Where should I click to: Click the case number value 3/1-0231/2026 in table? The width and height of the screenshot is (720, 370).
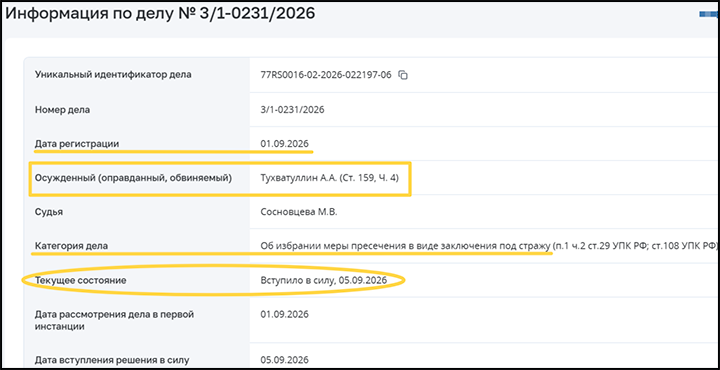pos(292,110)
